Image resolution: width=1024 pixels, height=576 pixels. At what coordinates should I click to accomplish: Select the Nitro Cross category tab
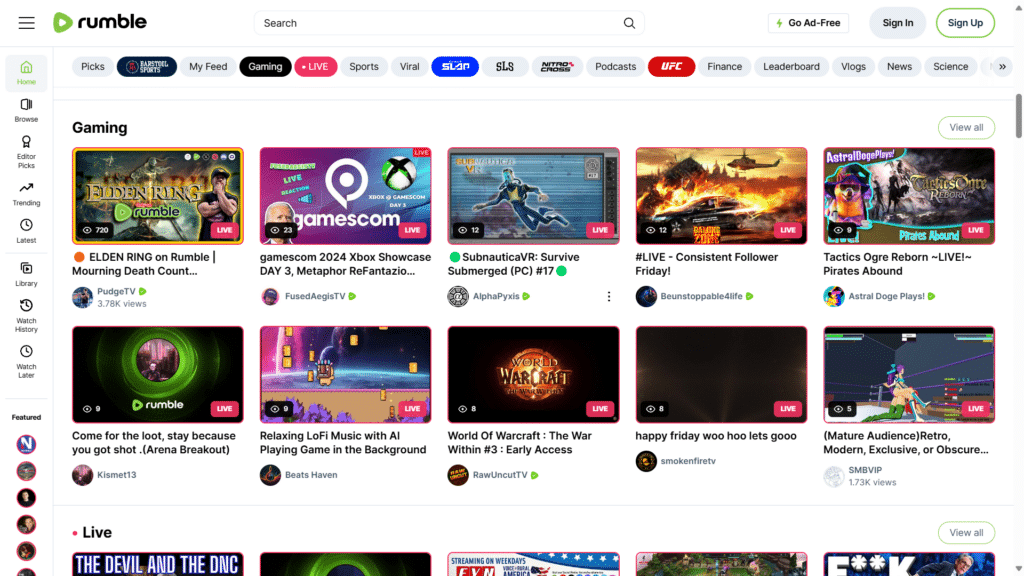click(x=556, y=67)
